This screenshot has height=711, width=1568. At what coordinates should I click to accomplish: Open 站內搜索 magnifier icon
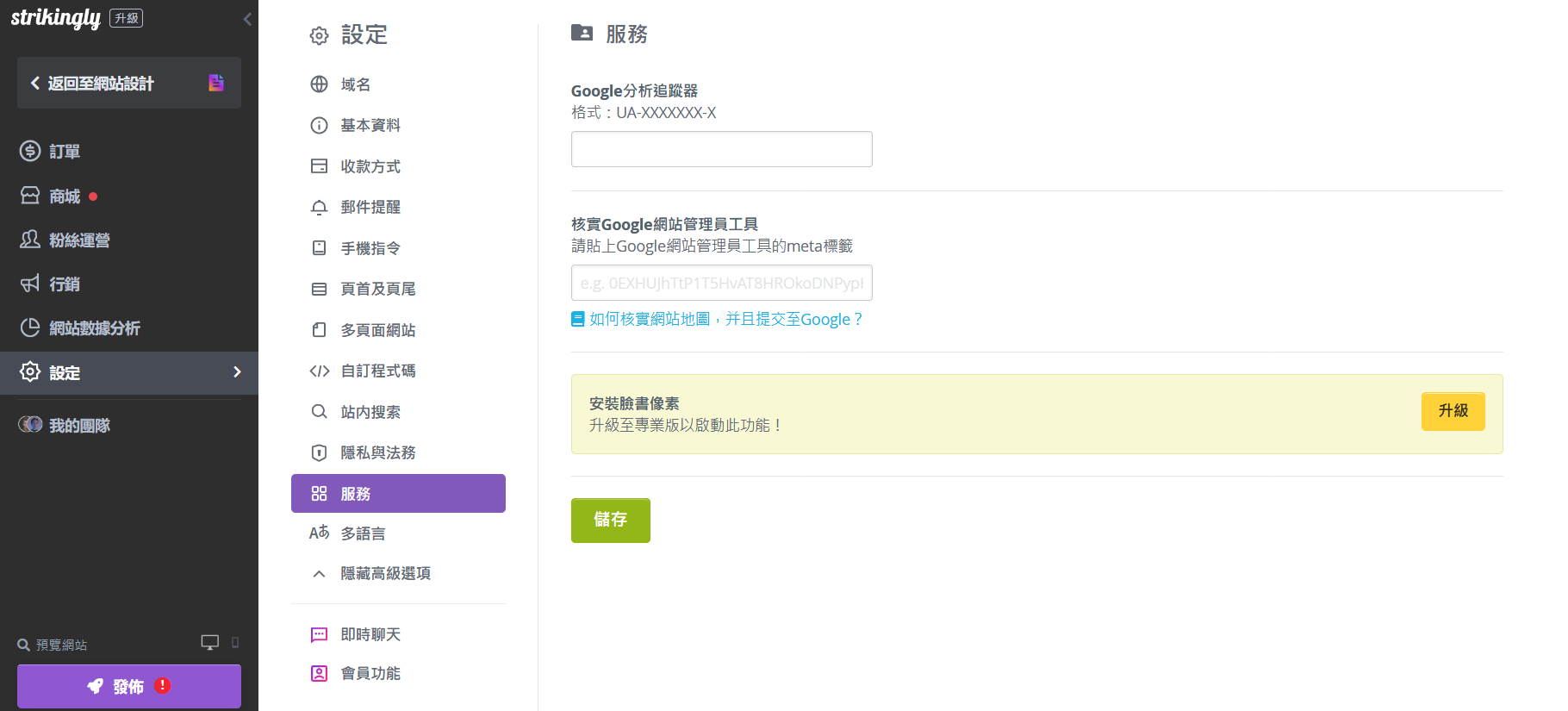click(320, 412)
